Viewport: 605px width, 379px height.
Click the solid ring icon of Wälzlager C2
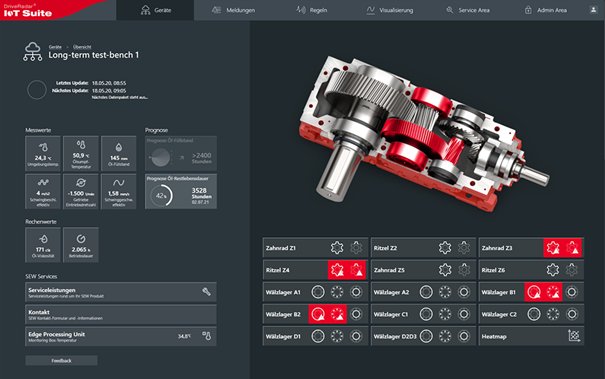(534, 314)
